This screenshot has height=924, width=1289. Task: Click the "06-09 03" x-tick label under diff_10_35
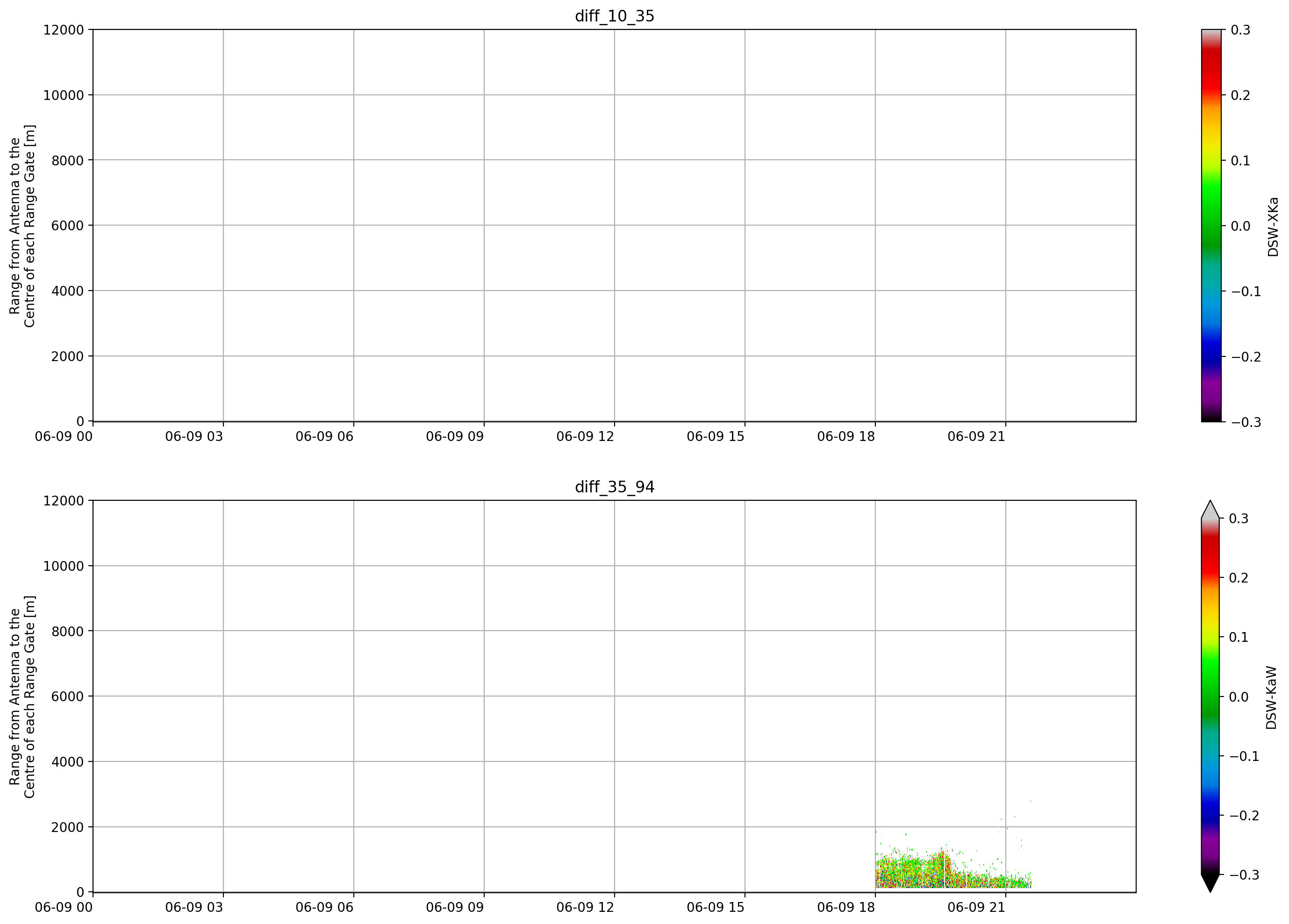tap(194, 436)
